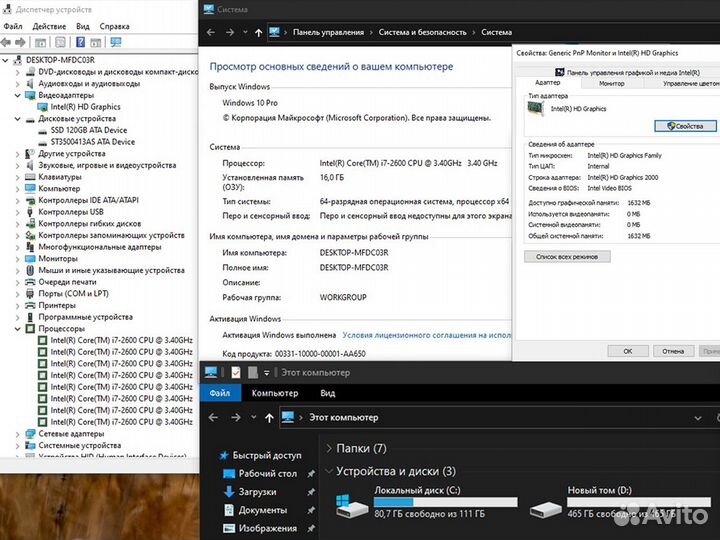720x540 pixels.
Task: Expand the Папки (7) group in Explorer
Action: click(329, 448)
